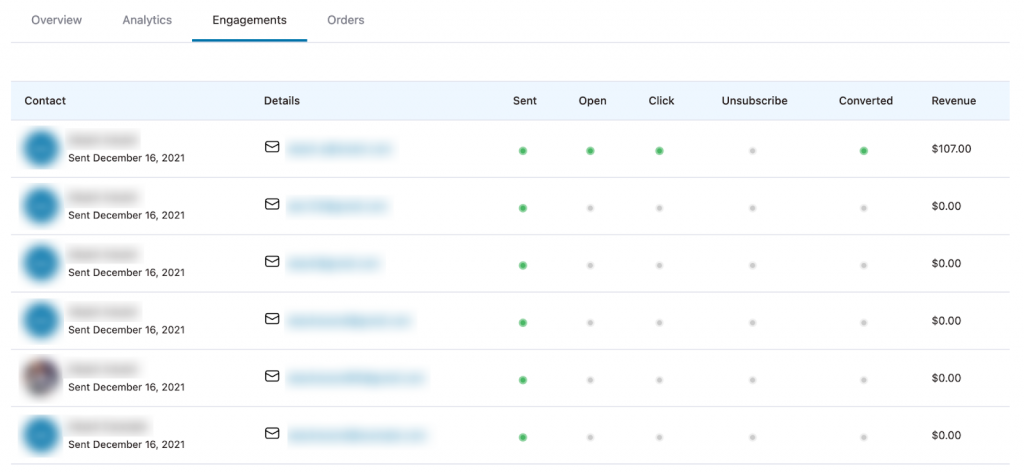Click the mail icon in the third contact row
Image resolution: width=1024 pixels, height=473 pixels.
pos(272,261)
